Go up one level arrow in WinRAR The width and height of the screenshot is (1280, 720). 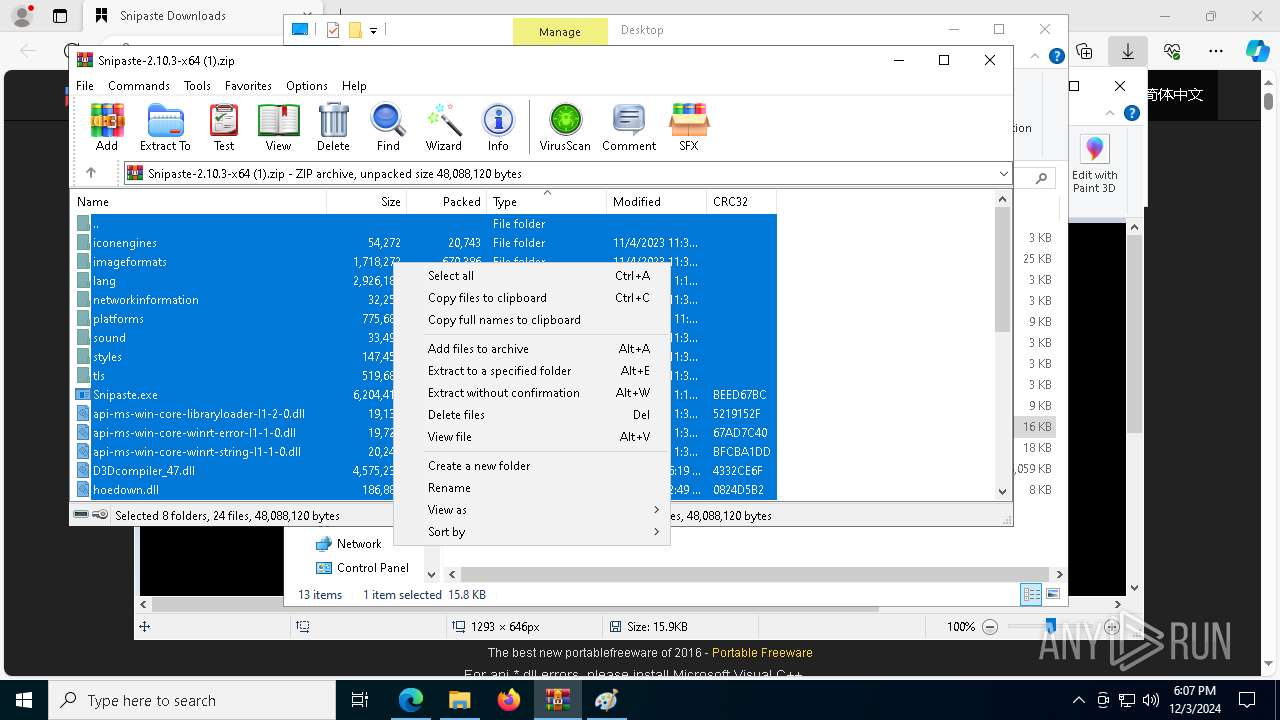pos(91,173)
